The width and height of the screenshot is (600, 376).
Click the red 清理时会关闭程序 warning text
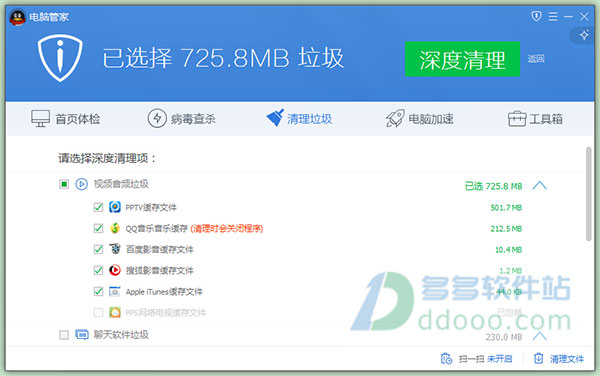coord(227,228)
